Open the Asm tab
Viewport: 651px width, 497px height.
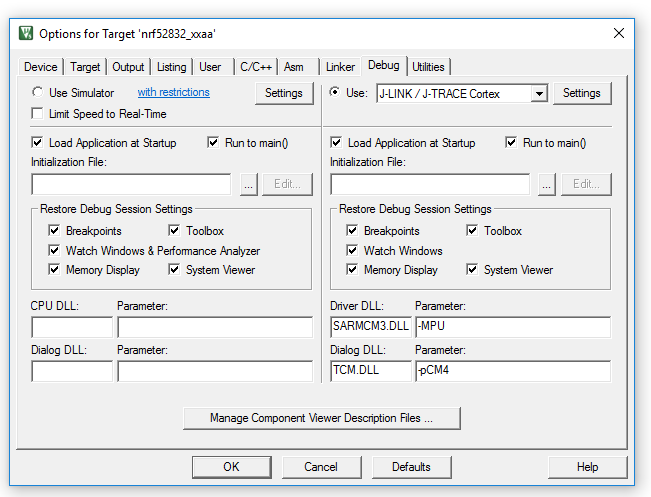[294, 67]
